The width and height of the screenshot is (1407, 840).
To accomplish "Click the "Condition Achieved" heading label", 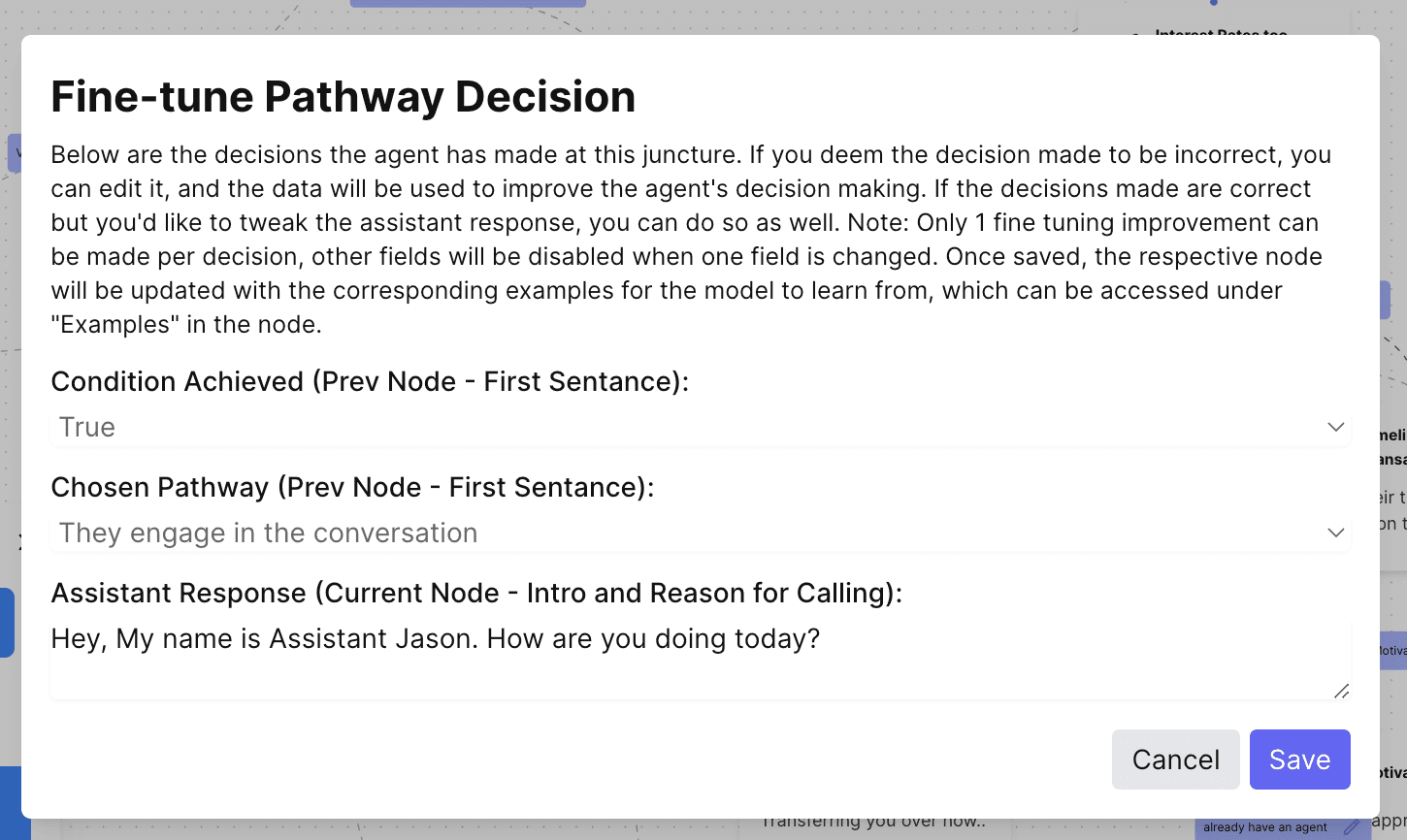I will coord(370,381).
